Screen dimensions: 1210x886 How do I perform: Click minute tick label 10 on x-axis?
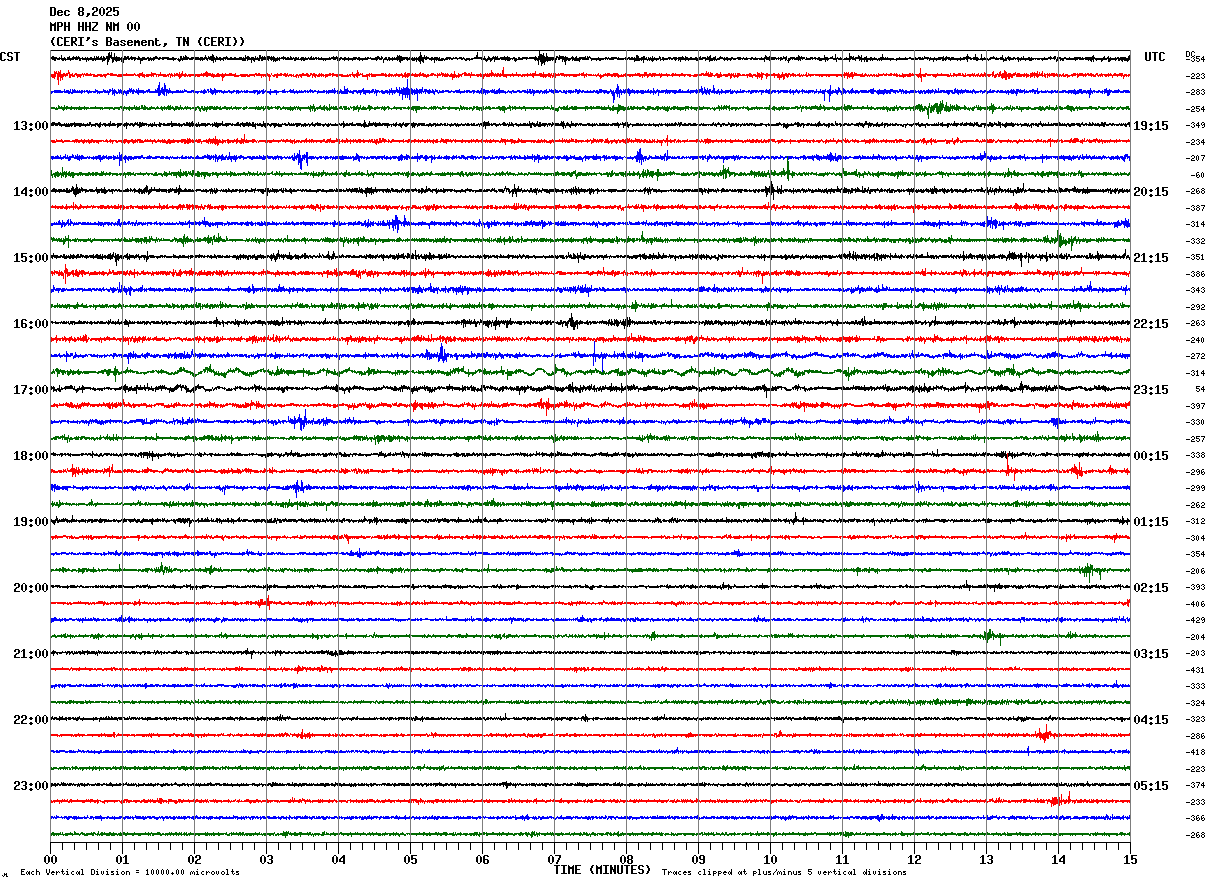click(x=770, y=859)
